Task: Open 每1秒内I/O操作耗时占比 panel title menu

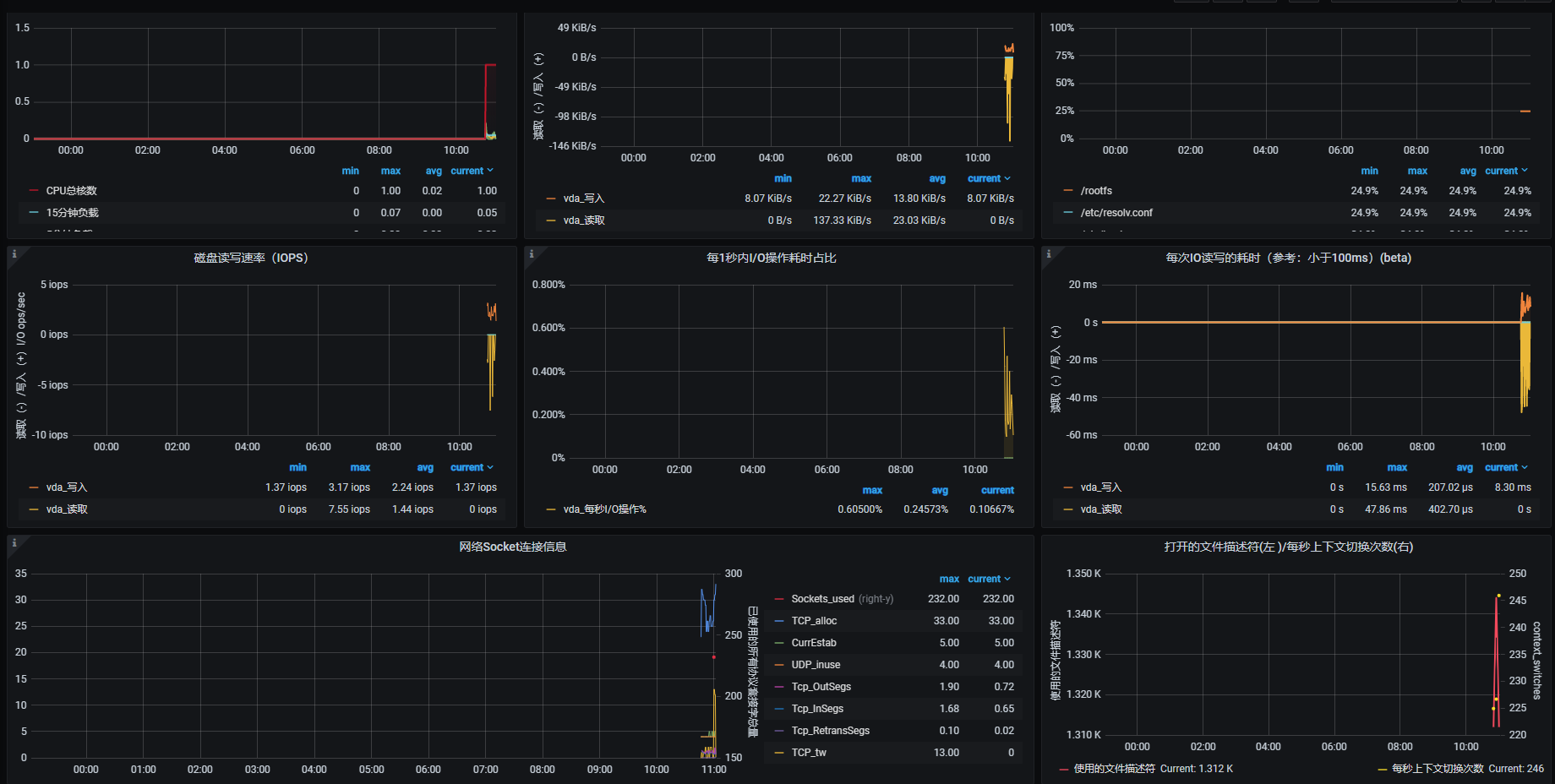Action: pos(772,258)
